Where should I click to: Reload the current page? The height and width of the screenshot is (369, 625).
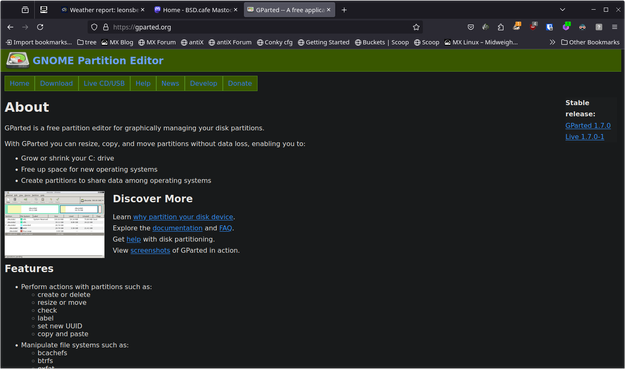point(40,27)
